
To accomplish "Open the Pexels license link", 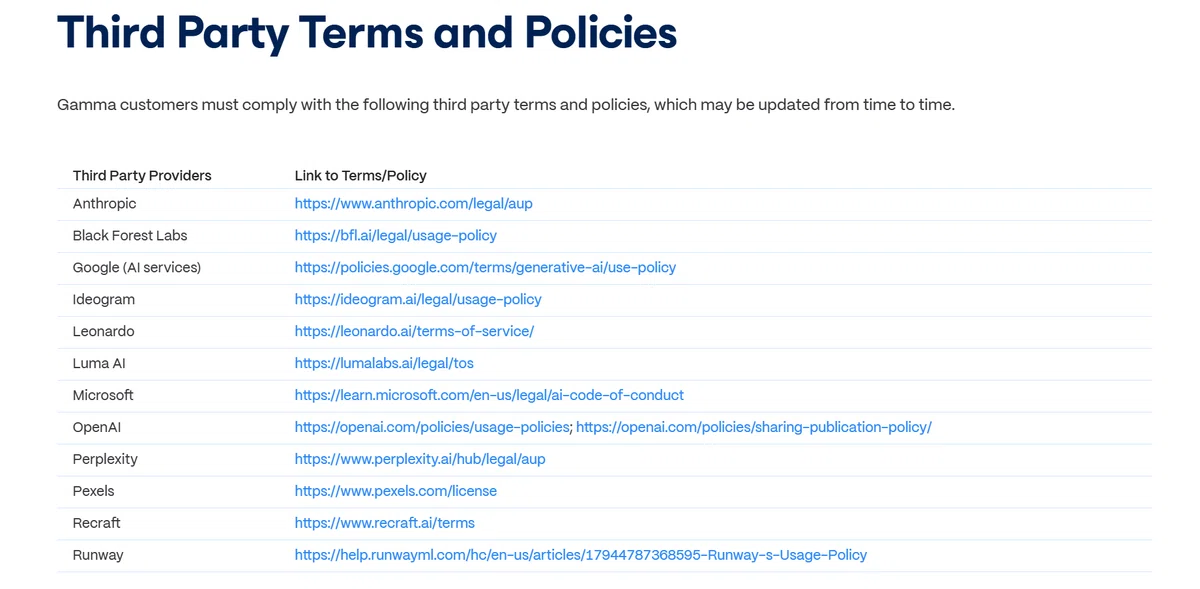I will (x=396, y=491).
